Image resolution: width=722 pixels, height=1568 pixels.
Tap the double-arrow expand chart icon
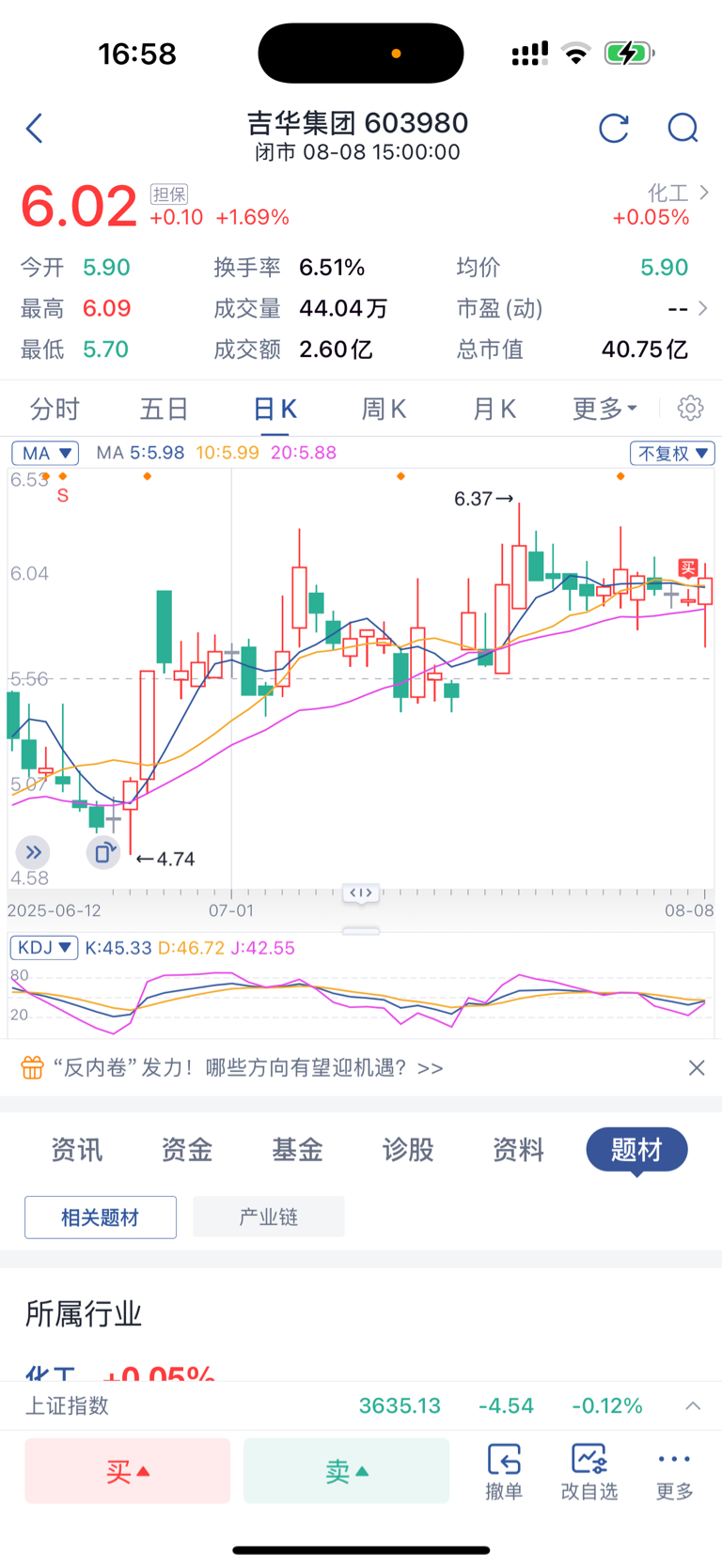click(33, 852)
